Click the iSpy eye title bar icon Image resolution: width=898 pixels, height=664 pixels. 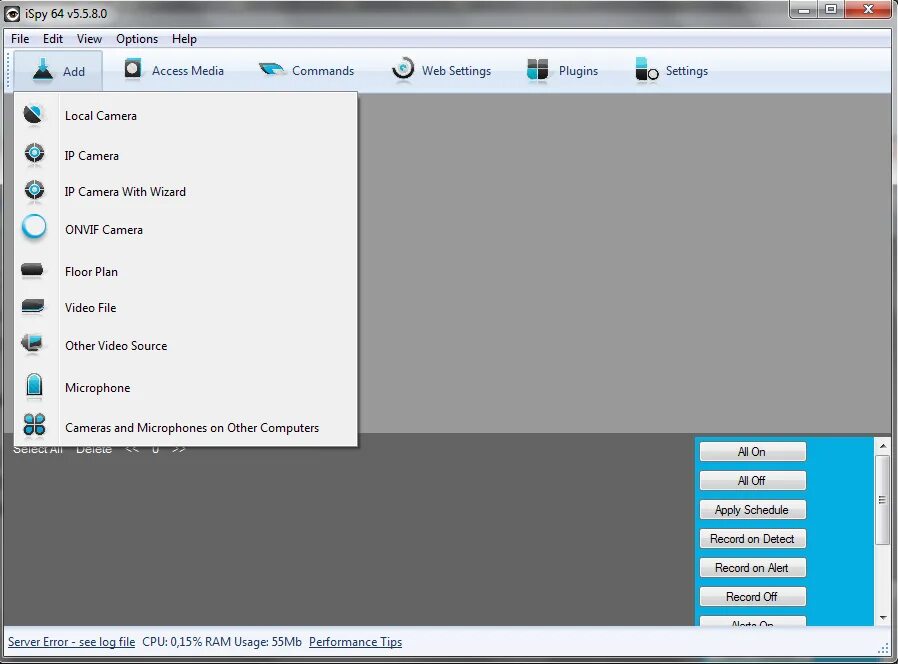(12, 13)
